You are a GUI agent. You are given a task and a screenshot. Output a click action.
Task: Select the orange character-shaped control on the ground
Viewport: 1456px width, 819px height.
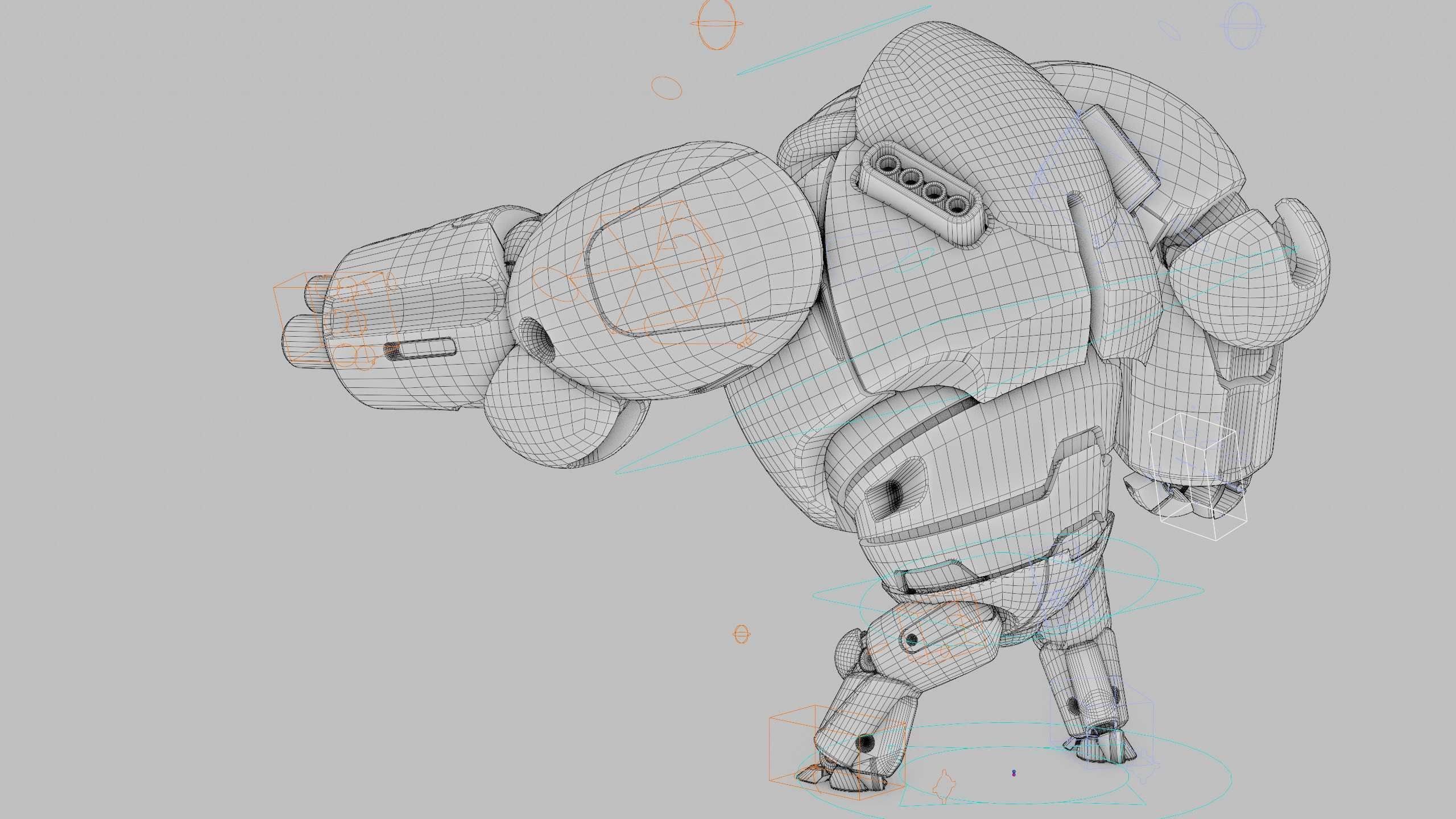click(944, 786)
